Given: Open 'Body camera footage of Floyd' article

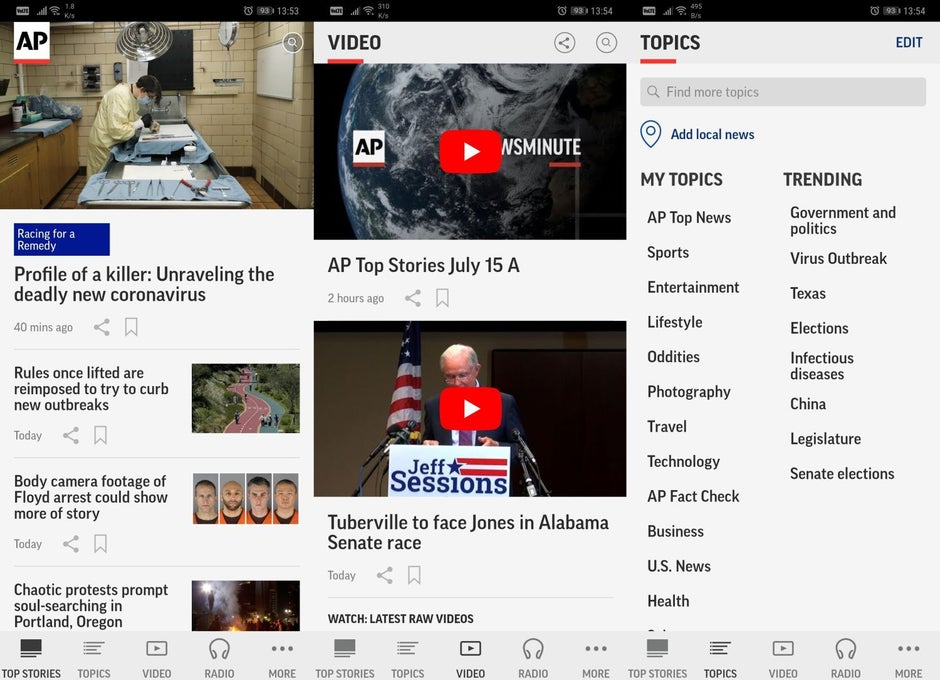Looking at the screenshot, I should point(91,497).
